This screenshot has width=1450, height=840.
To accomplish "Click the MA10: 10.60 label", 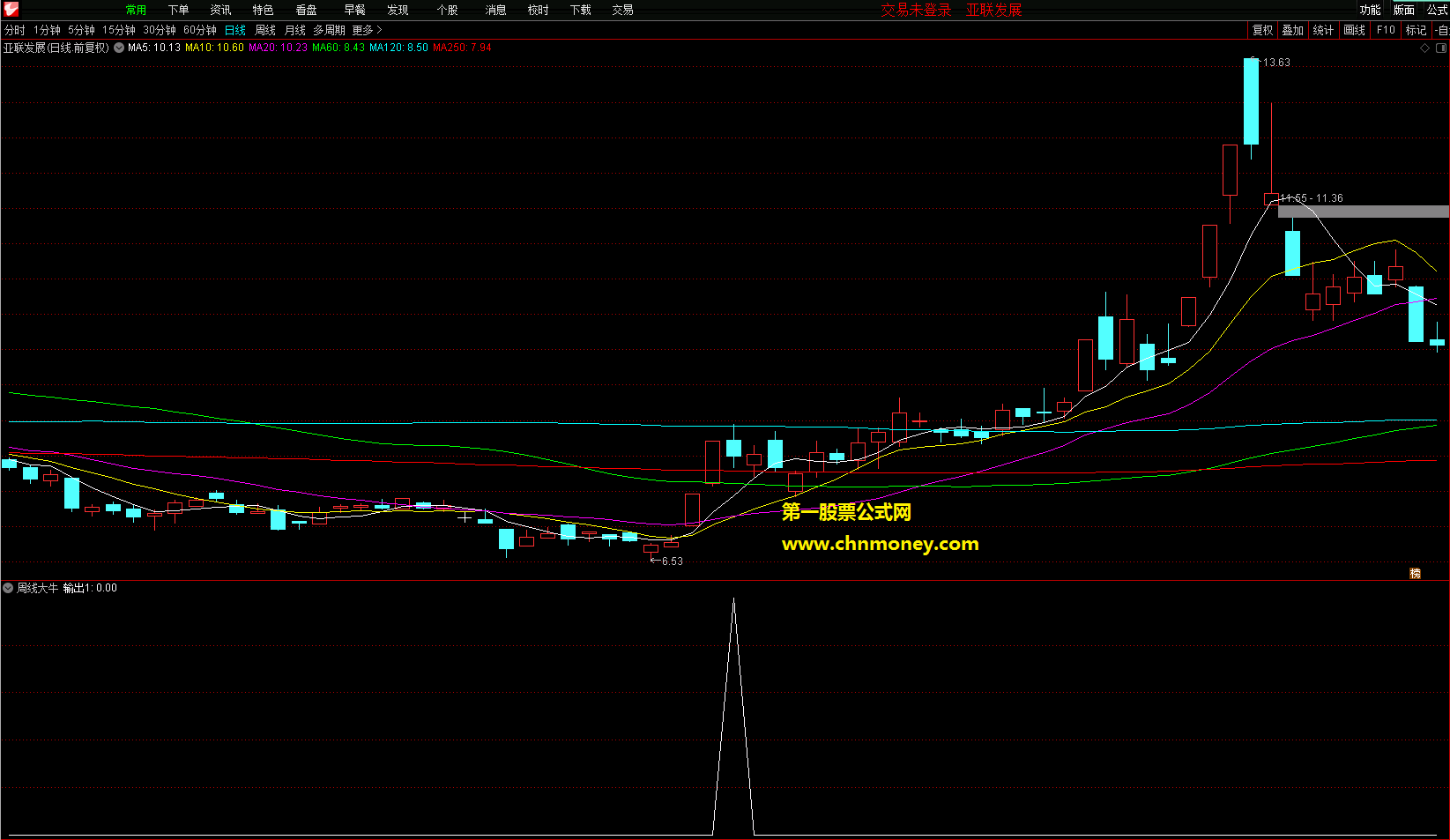I will click(x=214, y=48).
